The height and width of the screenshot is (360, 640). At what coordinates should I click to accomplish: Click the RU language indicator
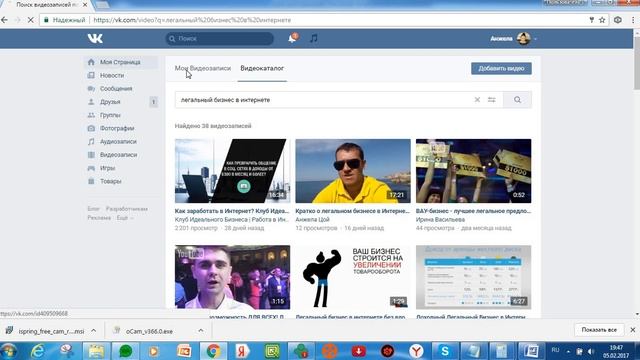pyautogui.click(x=555, y=350)
